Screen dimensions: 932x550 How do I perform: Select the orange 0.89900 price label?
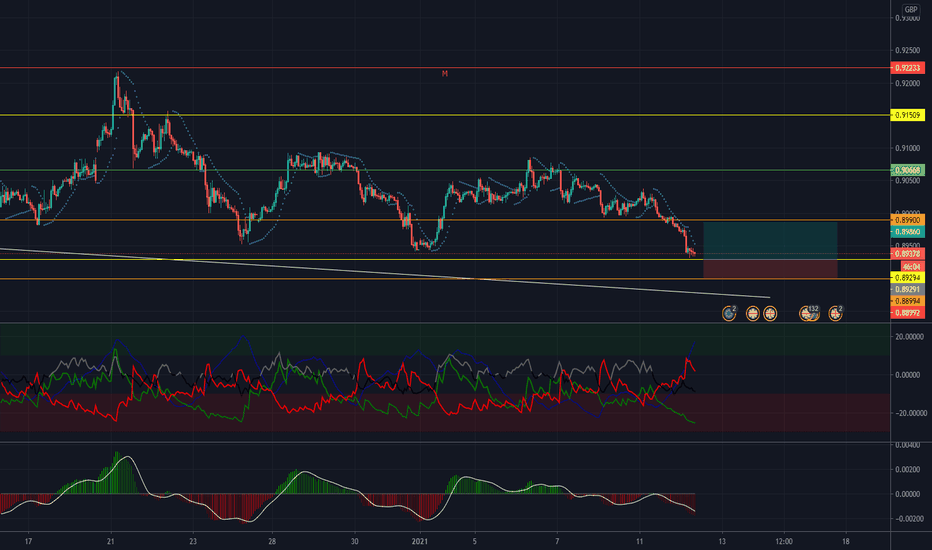pyautogui.click(x=908, y=220)
